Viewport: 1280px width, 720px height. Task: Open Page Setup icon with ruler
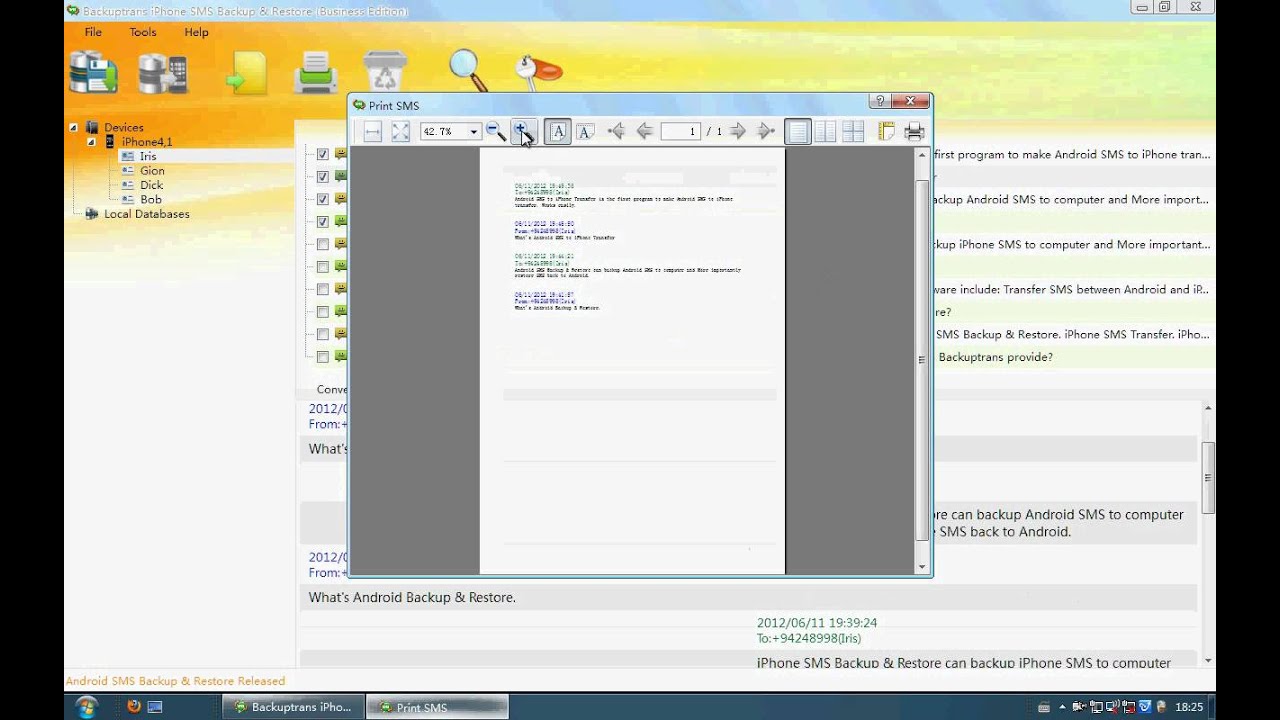coord(886,132)
